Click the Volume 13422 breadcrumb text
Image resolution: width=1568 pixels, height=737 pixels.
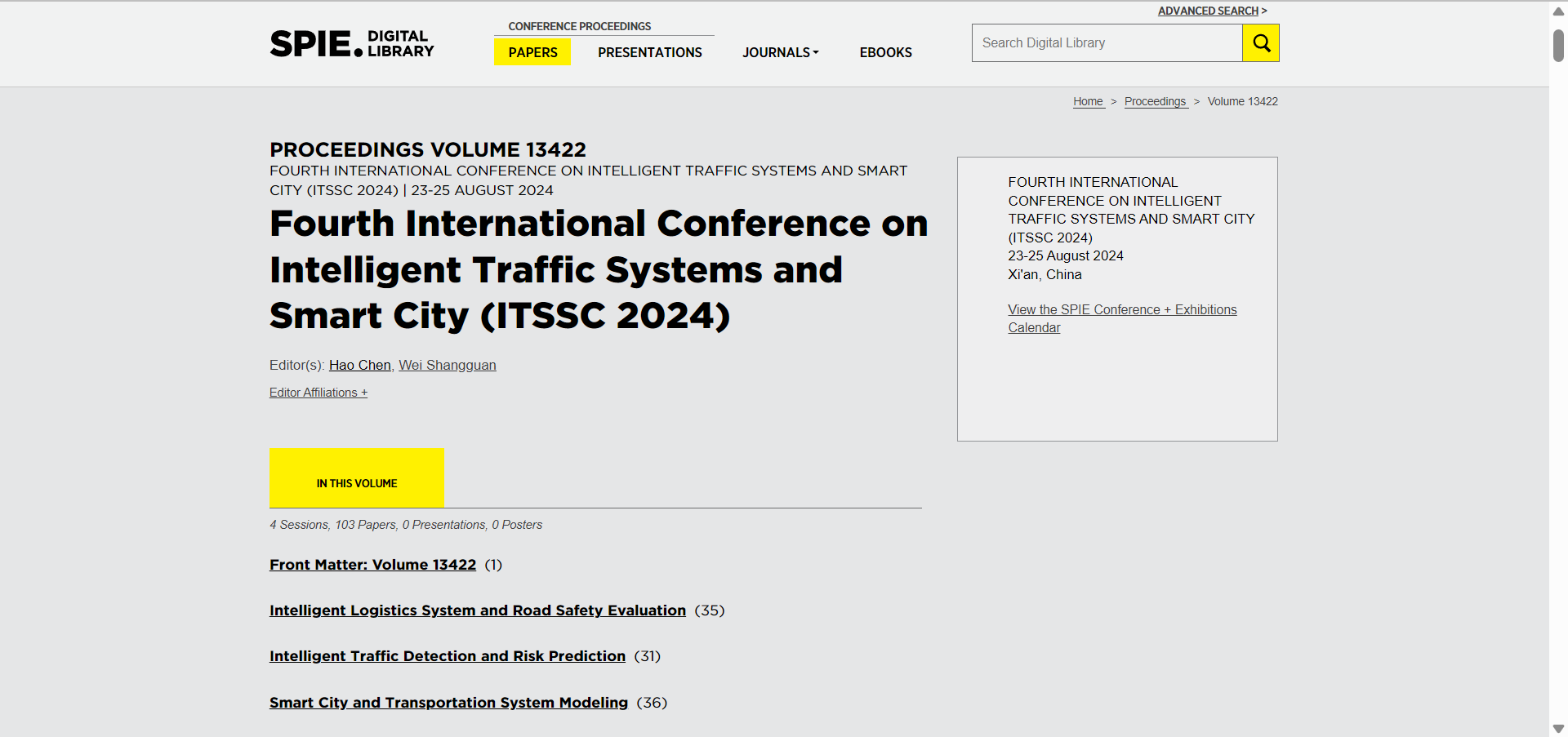(x=1243, y=101)
